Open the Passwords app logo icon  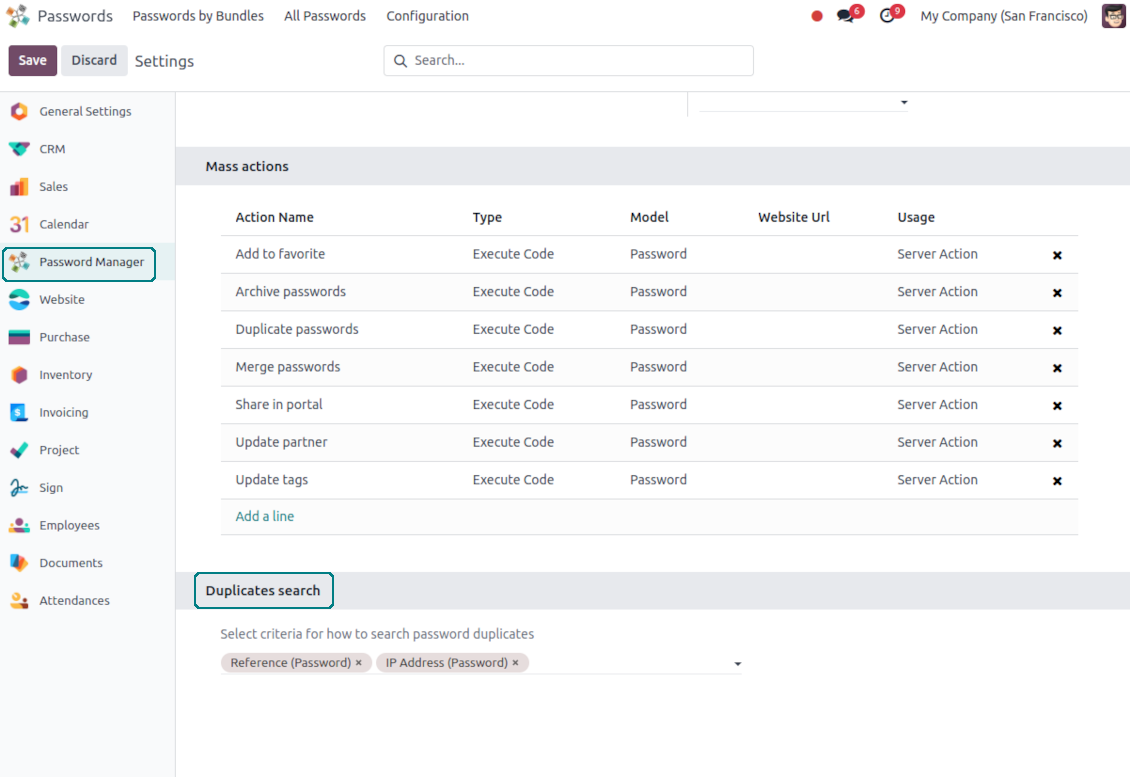click(x=18, y=16)
